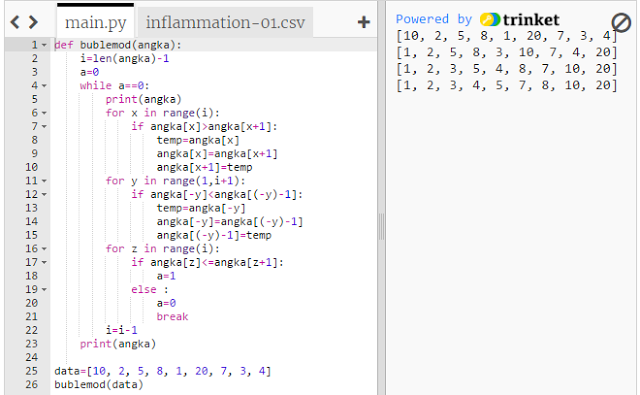Click 'angka[x]=angka[x+1]' on line 9
640x395 pixels.
pyautogui.click(x=217, y=153)
